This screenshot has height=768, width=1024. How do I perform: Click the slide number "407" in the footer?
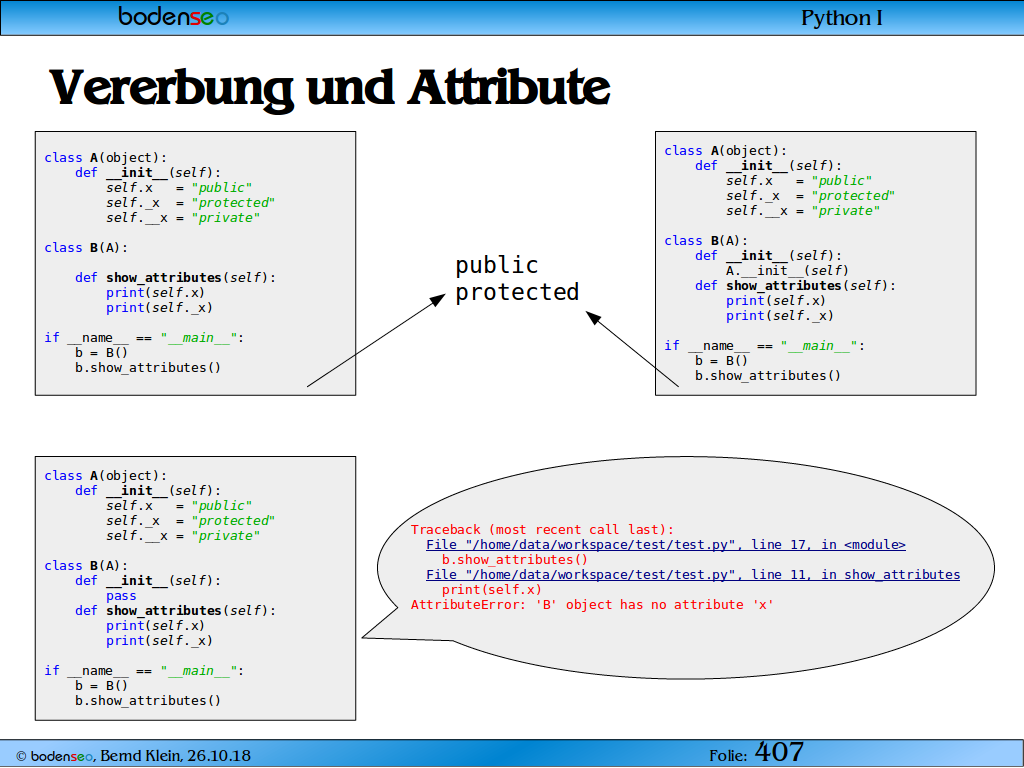[778, 752]
